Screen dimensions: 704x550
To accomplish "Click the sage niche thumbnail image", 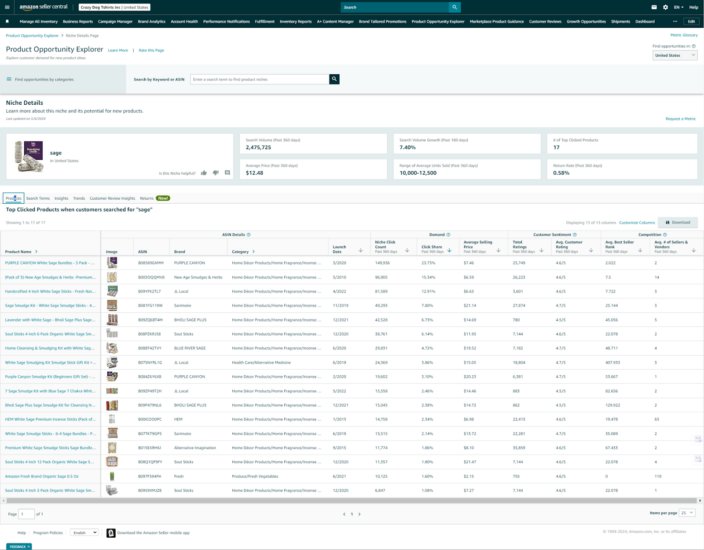I will click(29, 156).
